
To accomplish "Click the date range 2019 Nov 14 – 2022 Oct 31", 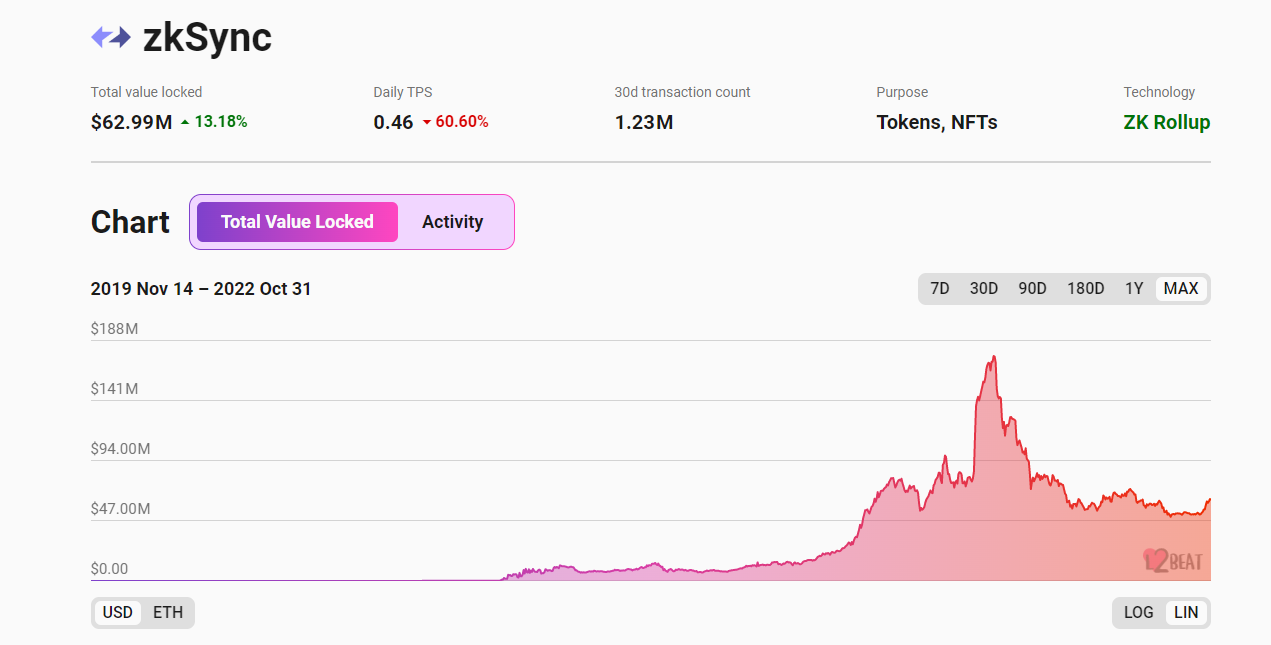I will point(201,289).
